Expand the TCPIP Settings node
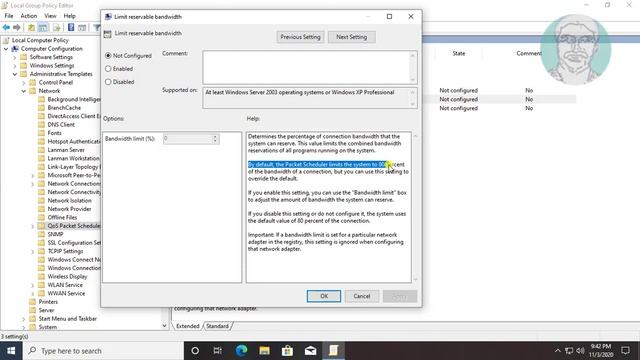This screenshot has width=640, height=360. (33, 251)
